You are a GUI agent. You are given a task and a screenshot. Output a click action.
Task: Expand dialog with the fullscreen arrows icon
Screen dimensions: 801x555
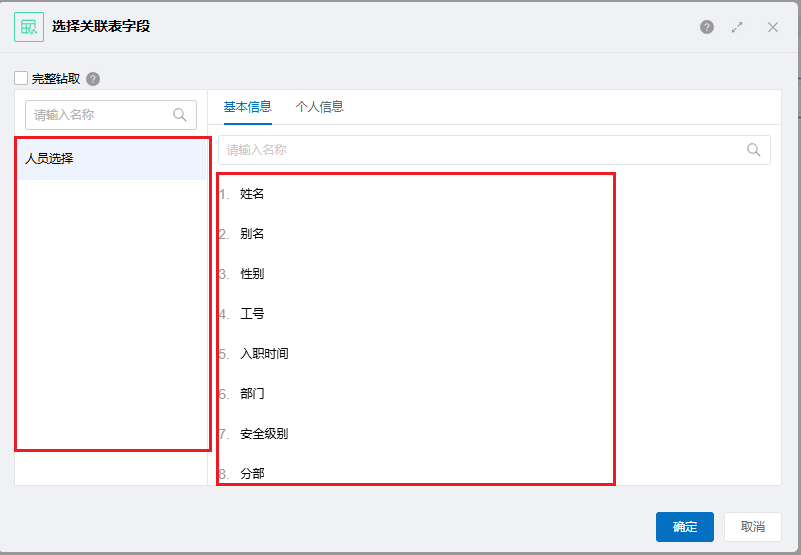pos(737,27)
